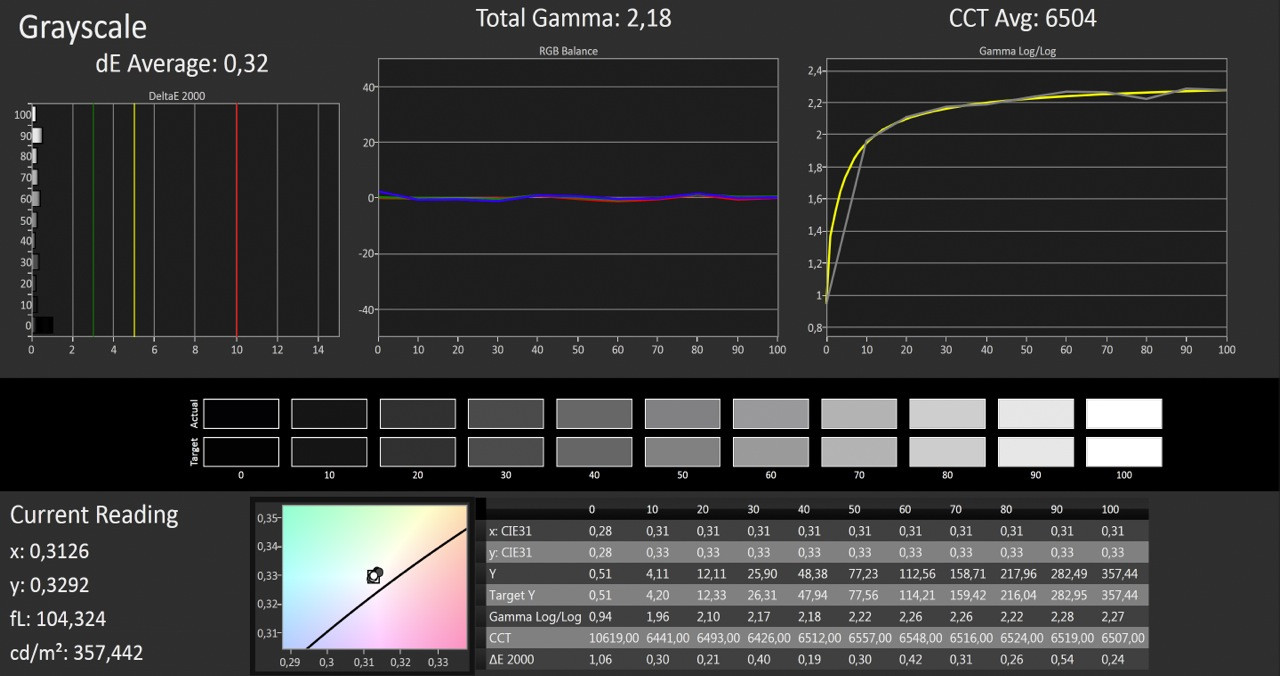Click the Target swatch for 40 level
This screenshot has width=1280, height=676.
click(x=594, y=452)
